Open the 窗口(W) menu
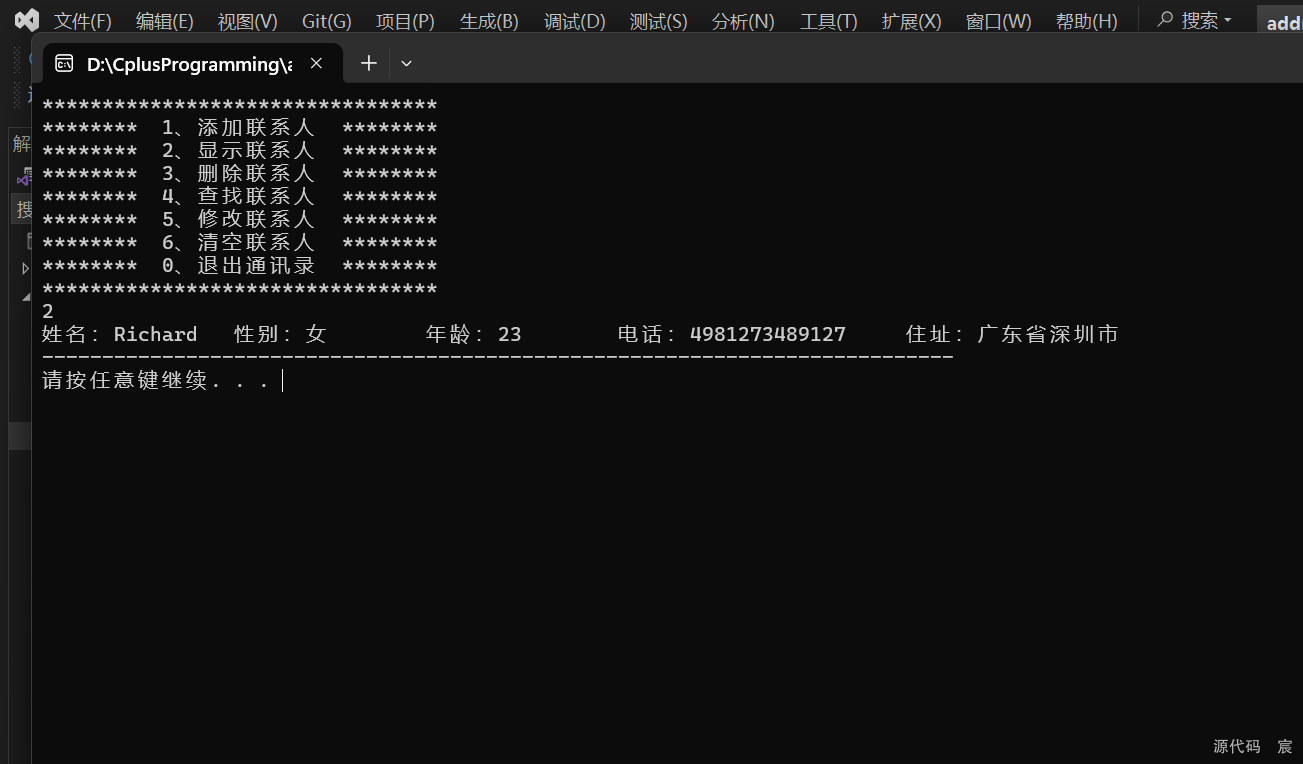This screenshot has height=764, width=1303. (998, 21)
